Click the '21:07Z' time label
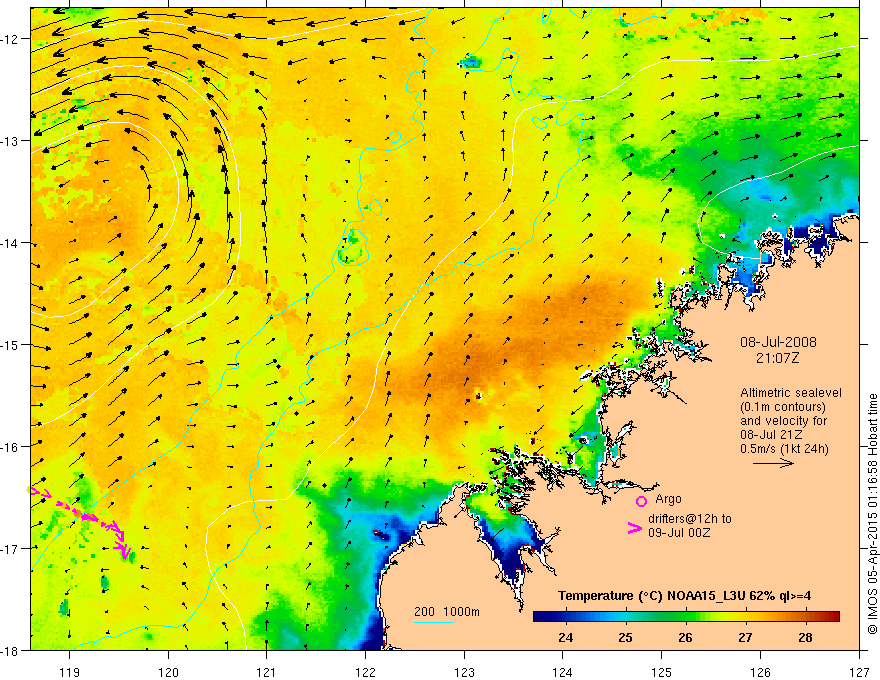The height and width of the screenshot is (680, 880). (x=777, y=358)
